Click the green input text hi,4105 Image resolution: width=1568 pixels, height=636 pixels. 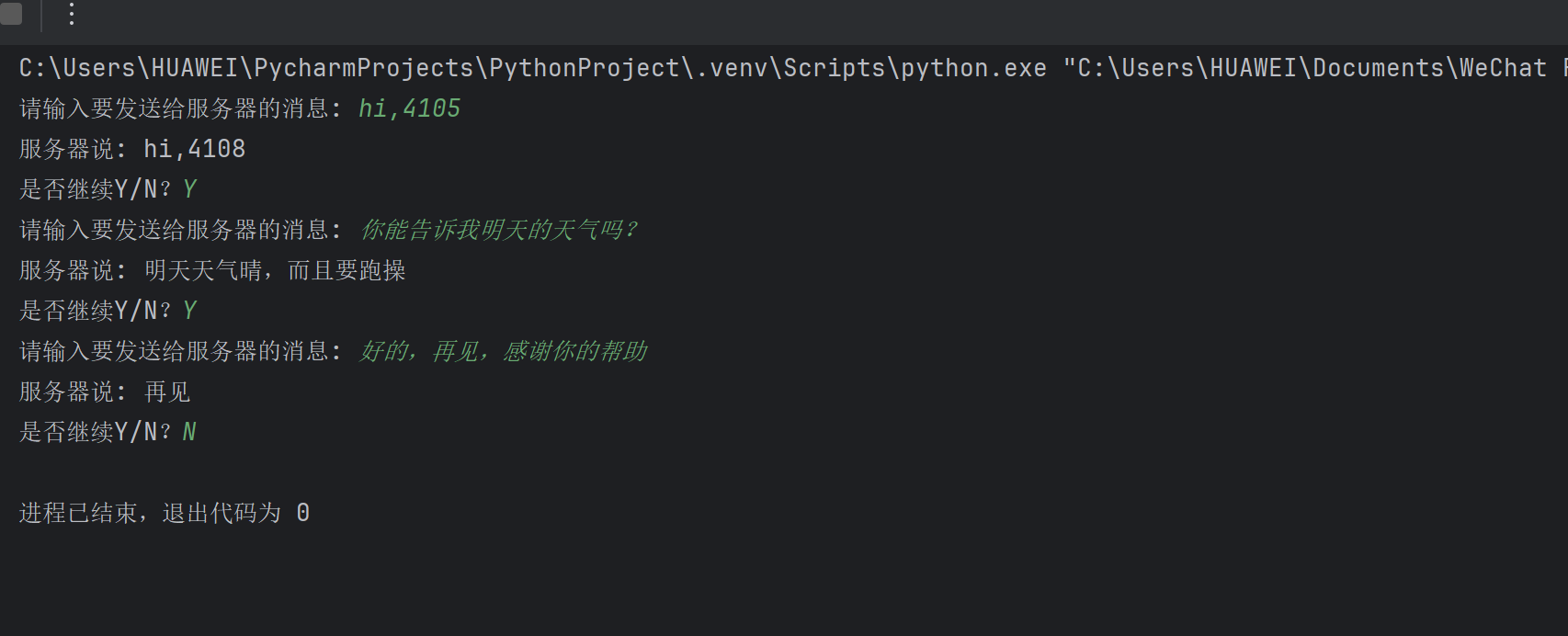tap(409, 108)
